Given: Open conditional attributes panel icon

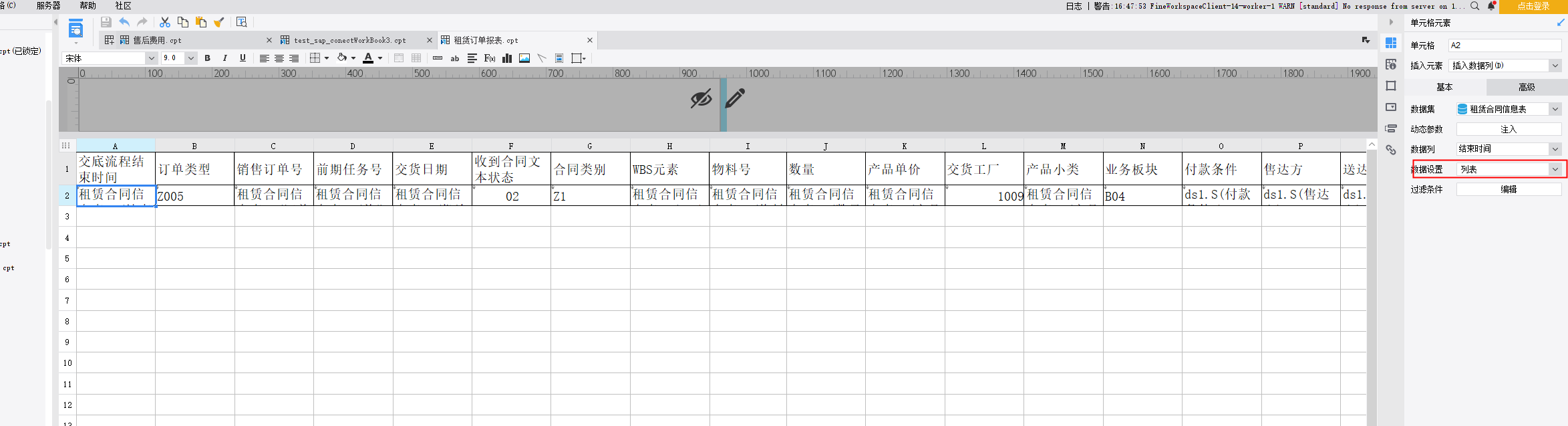Looking at the screenshot, I should (x=1391, y=128).
